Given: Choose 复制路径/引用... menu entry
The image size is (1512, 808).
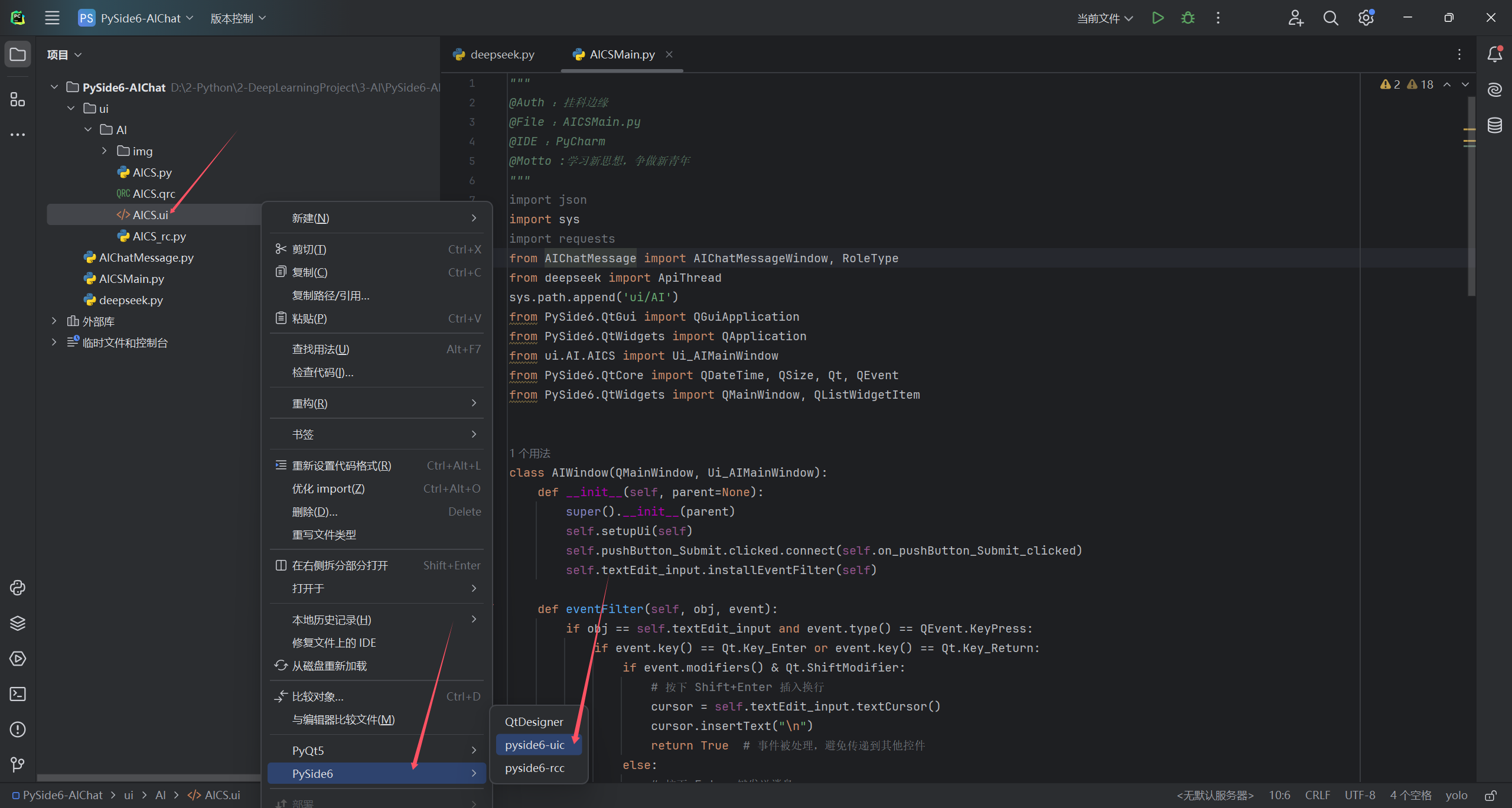Looking at the screenshot, I should click(377, 295).
